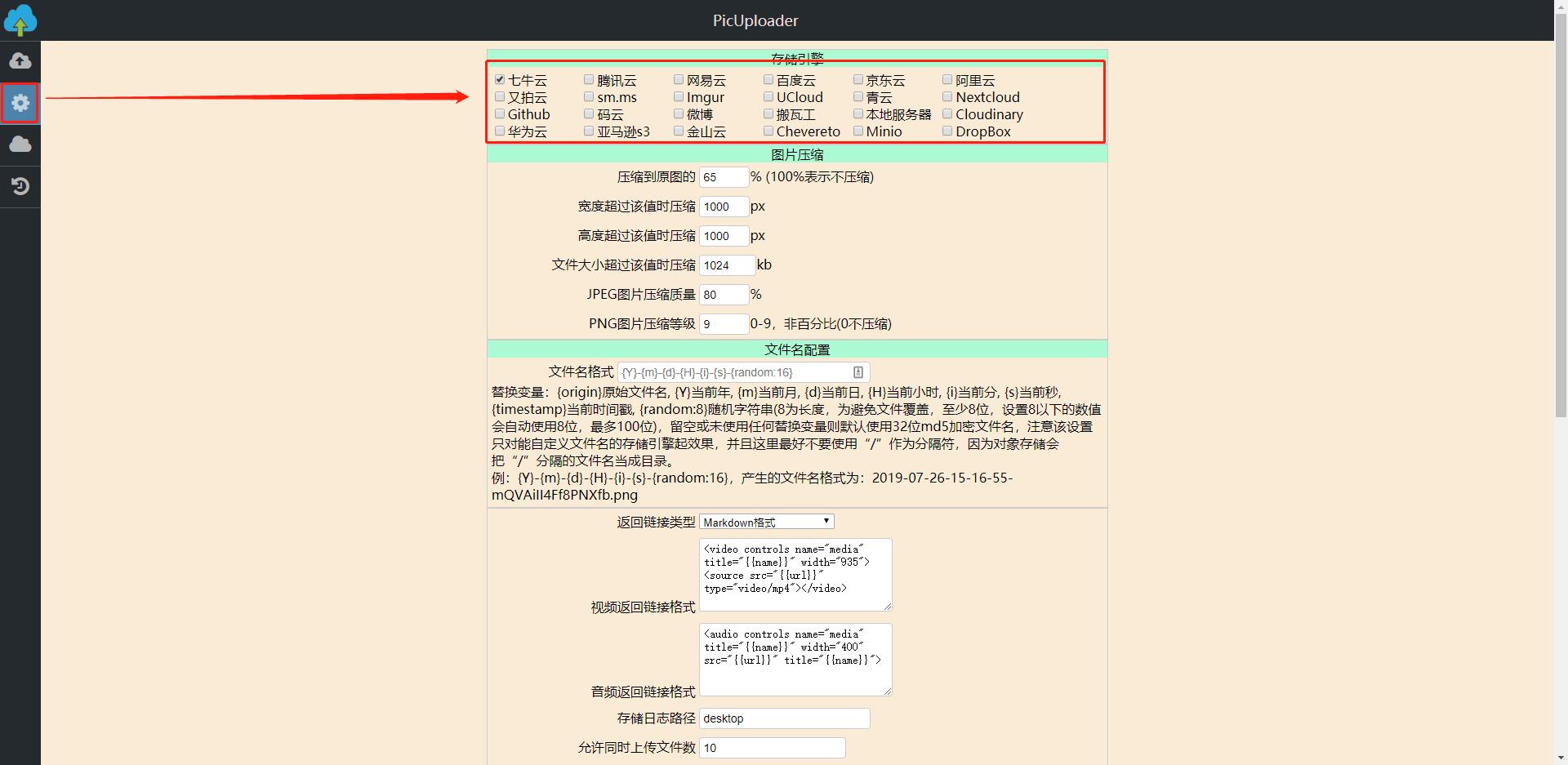Click the 存储日志路径 desktop field

[x=784, y=718]
